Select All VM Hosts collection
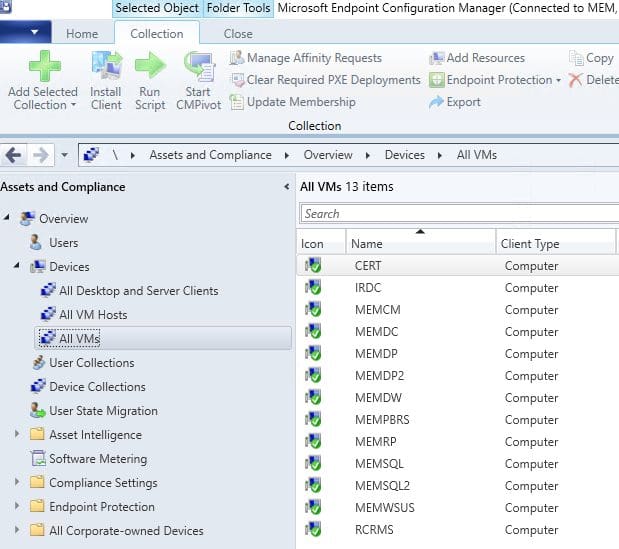This screenshot has height=549, width=619. click(x=84, y=315)
